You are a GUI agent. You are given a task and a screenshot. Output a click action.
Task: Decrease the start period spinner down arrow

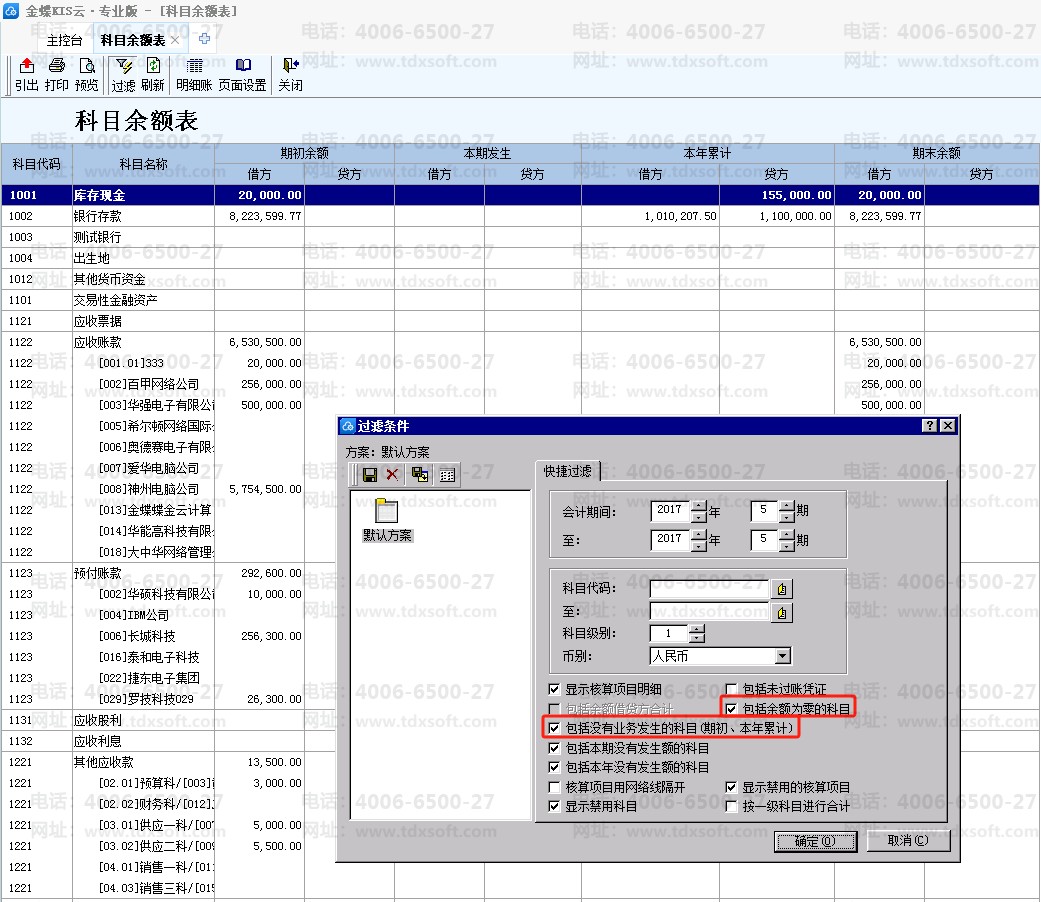(x=786, y=517)
